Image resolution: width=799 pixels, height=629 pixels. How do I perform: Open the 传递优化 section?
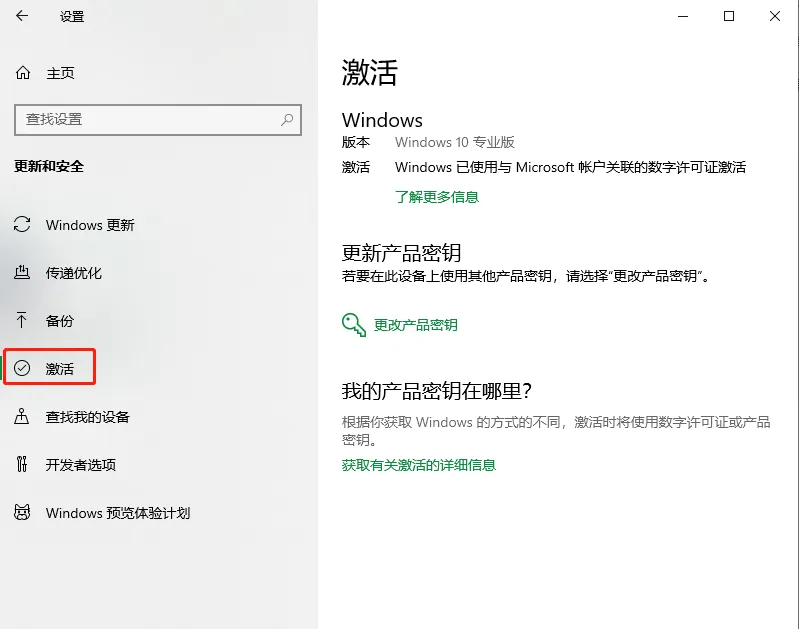73,273
